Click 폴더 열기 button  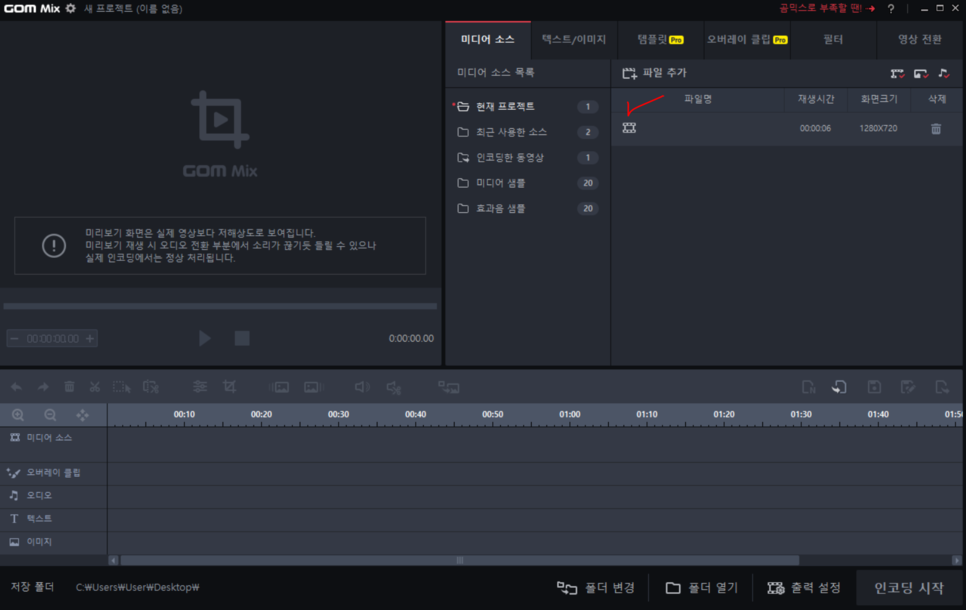pos(702,588)
